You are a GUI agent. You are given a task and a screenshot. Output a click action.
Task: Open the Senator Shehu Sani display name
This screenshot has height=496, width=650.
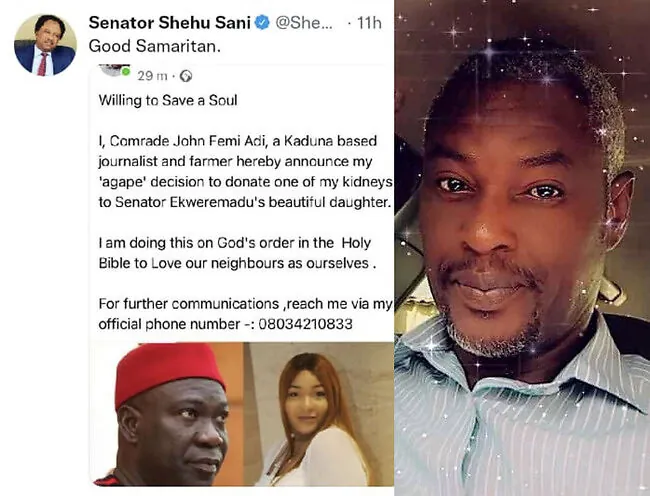170,23
